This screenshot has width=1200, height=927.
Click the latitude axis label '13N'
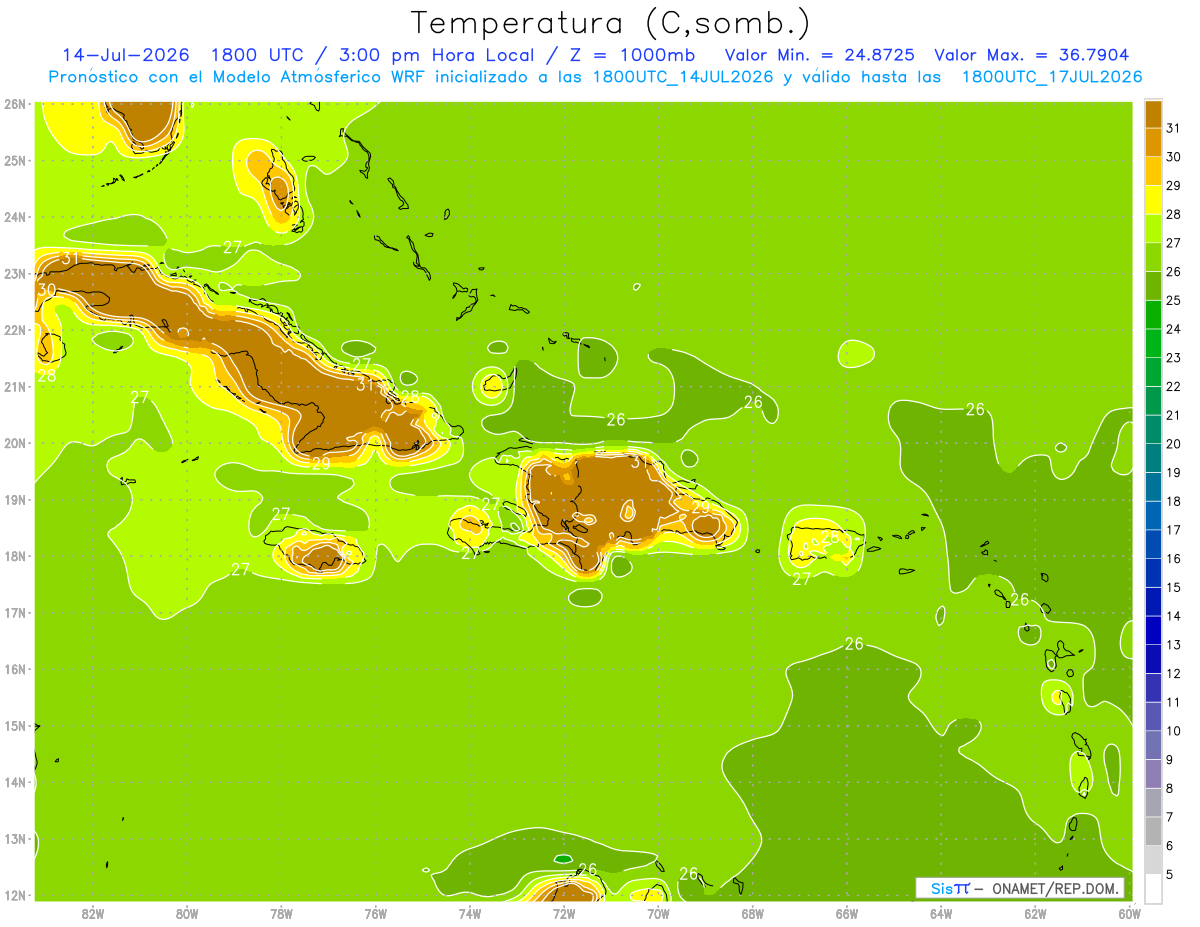[x=14, y=838]
